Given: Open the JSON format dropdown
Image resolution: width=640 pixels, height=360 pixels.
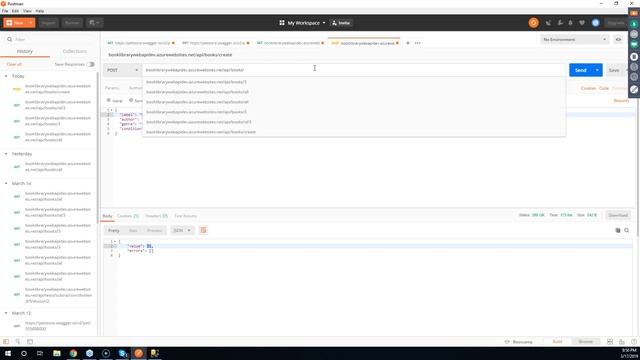Looking at the screenshot, I should (x=182, y=231).
